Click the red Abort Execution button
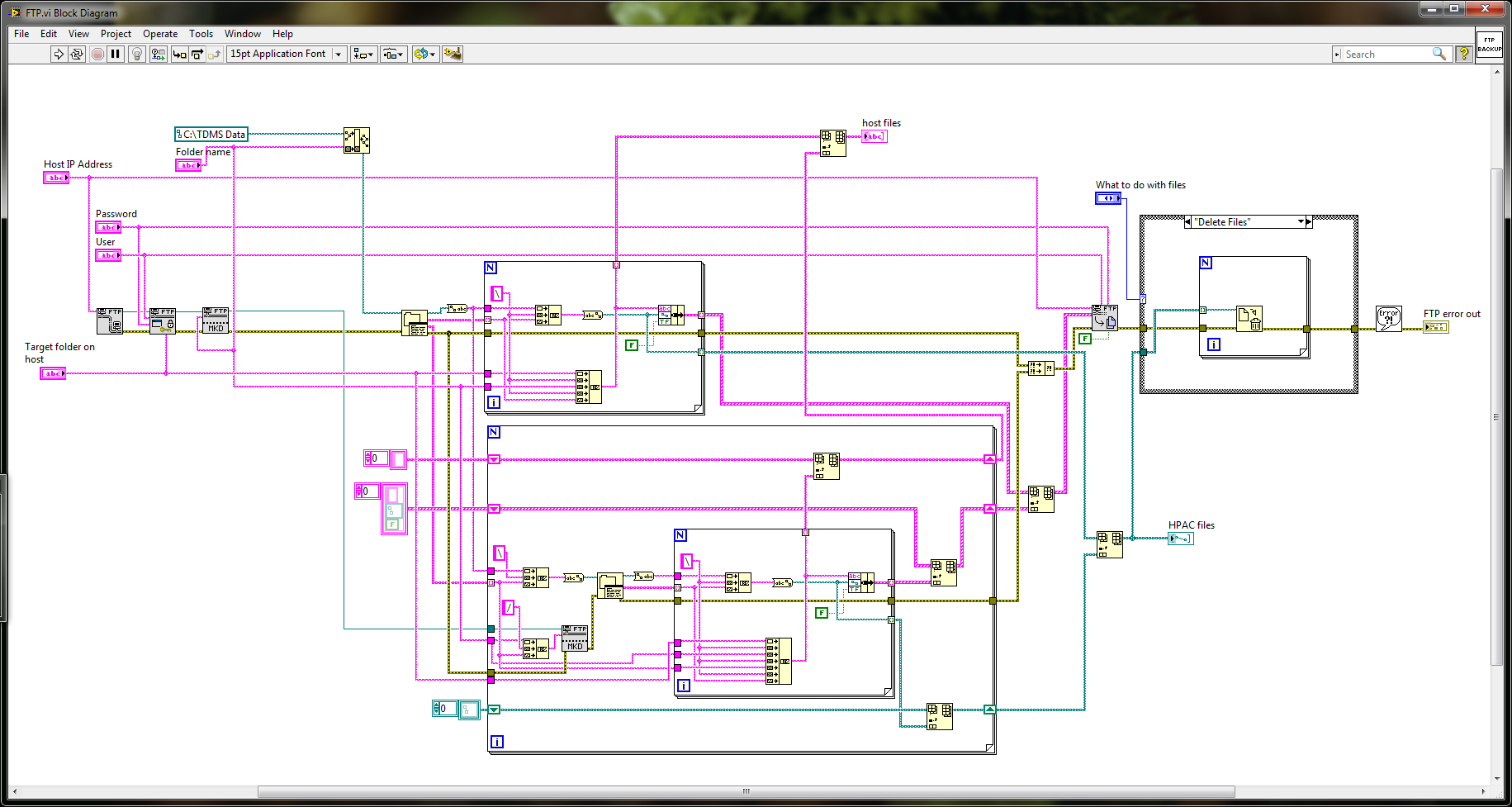This screenshot has width=1512, height=807. [x=97, y=54]
